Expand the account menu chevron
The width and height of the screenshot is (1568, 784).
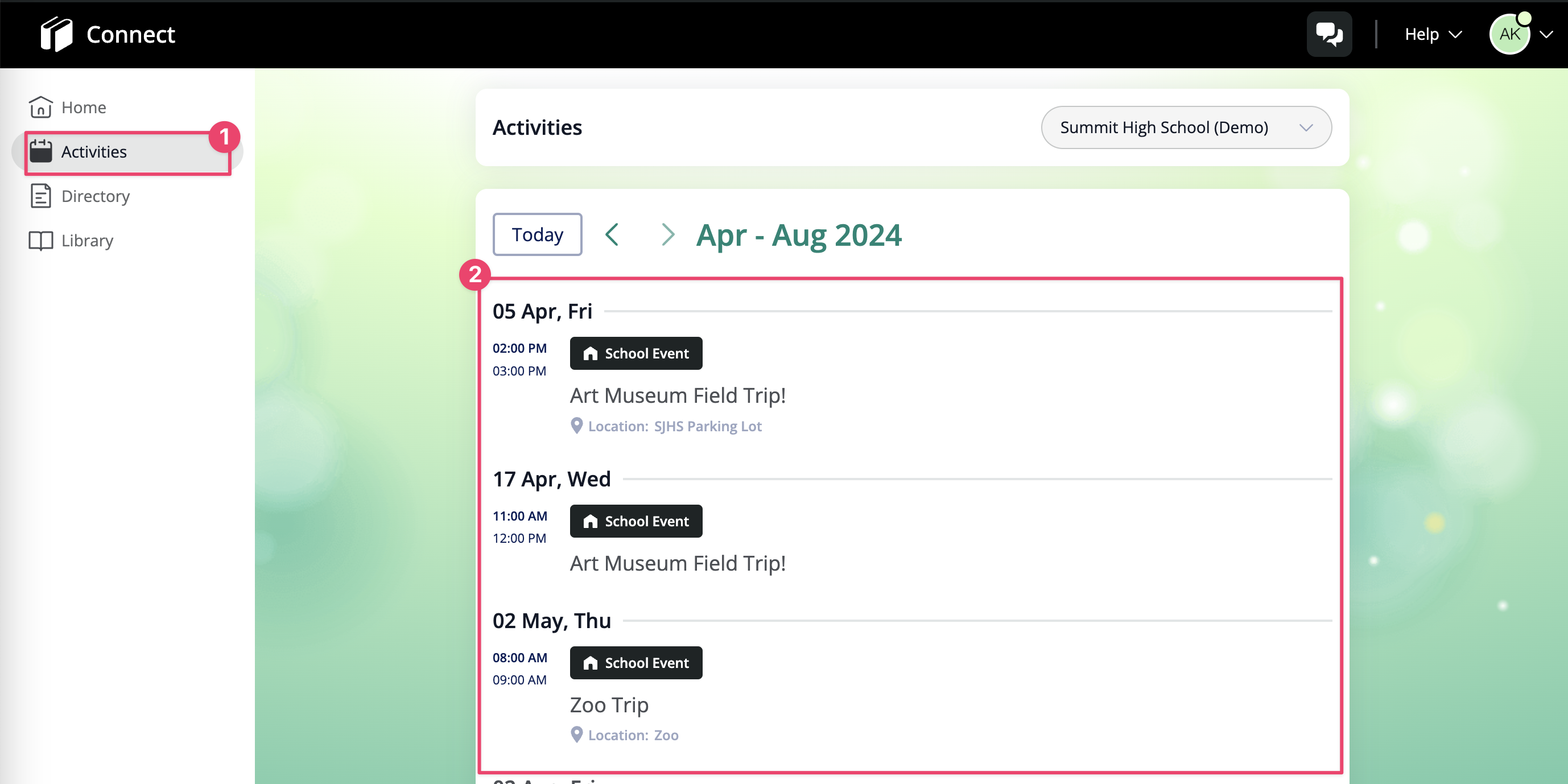click(1547, 35)
